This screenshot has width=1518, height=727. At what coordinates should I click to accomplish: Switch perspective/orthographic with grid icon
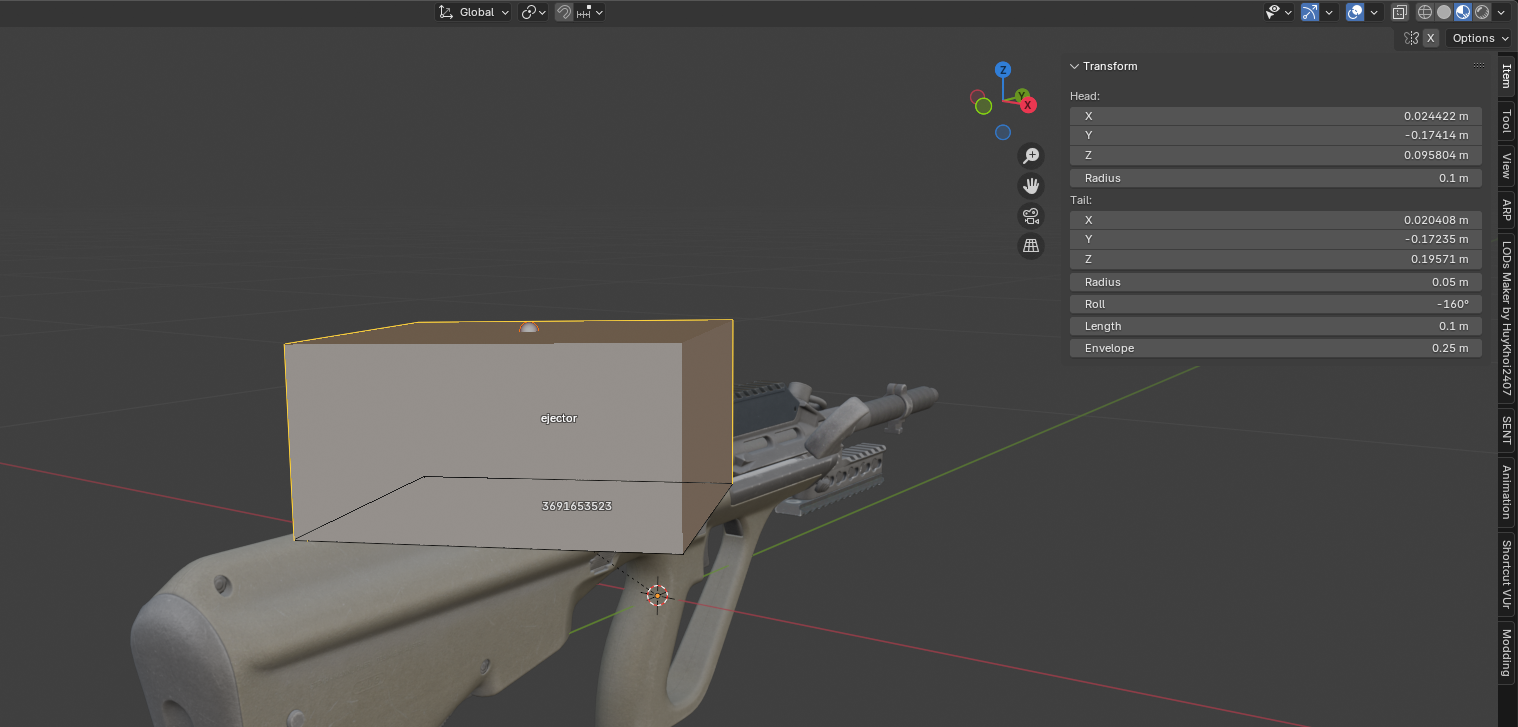[1030, 246]
